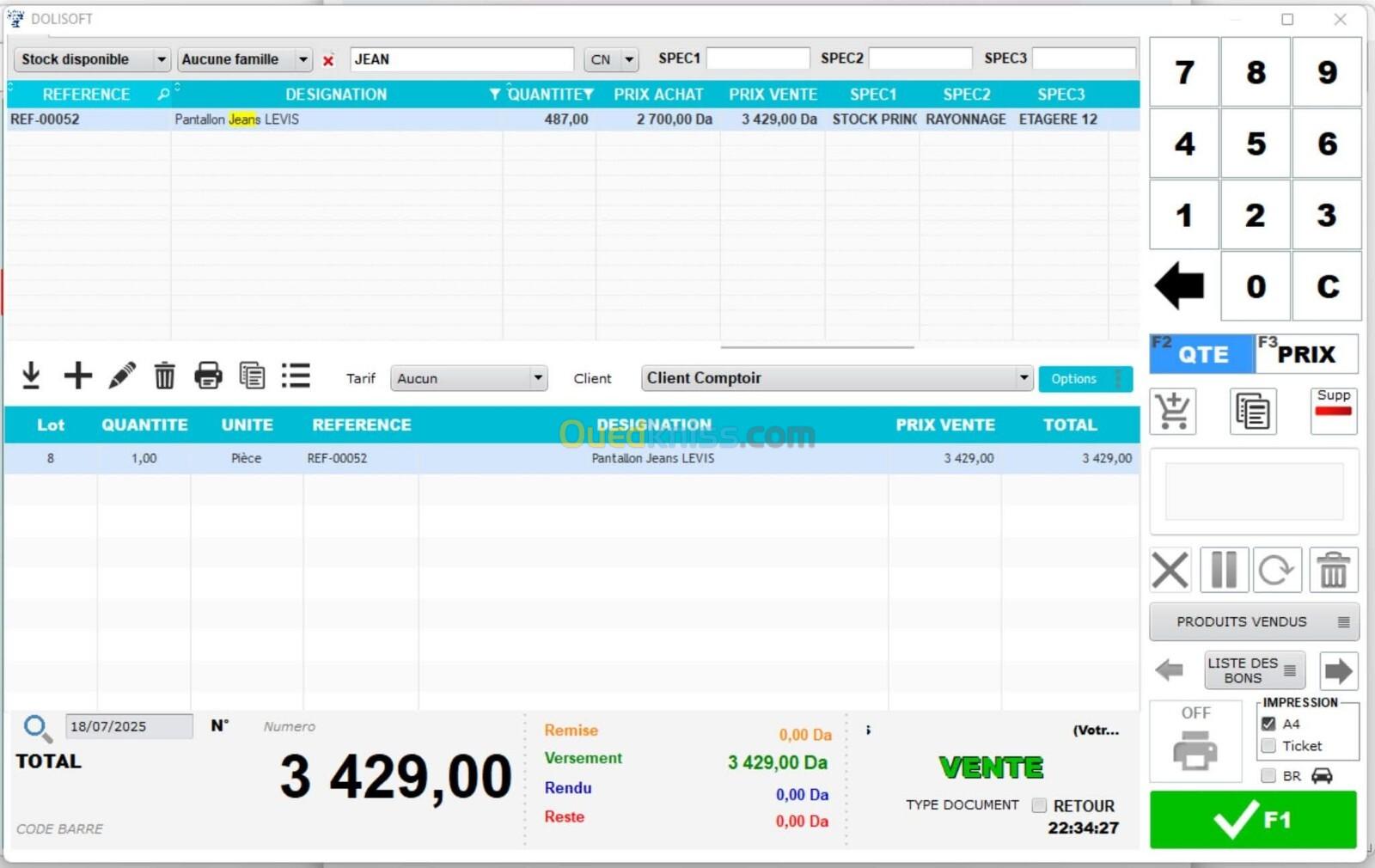Click the printer icon in the toolbar
This screenshot has width=1375, height=868.
pyautogui.click(x=208, y=376)
